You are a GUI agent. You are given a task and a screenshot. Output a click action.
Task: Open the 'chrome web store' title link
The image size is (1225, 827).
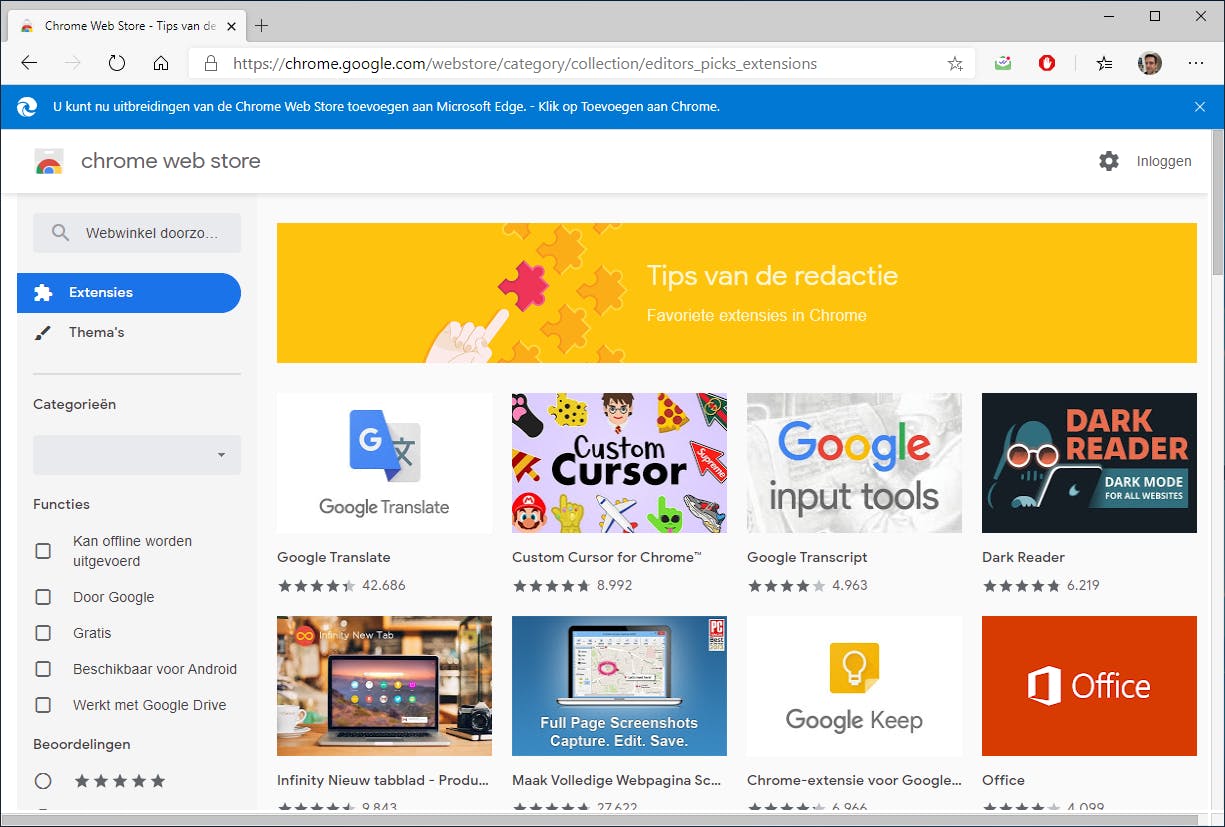point(170,161)
